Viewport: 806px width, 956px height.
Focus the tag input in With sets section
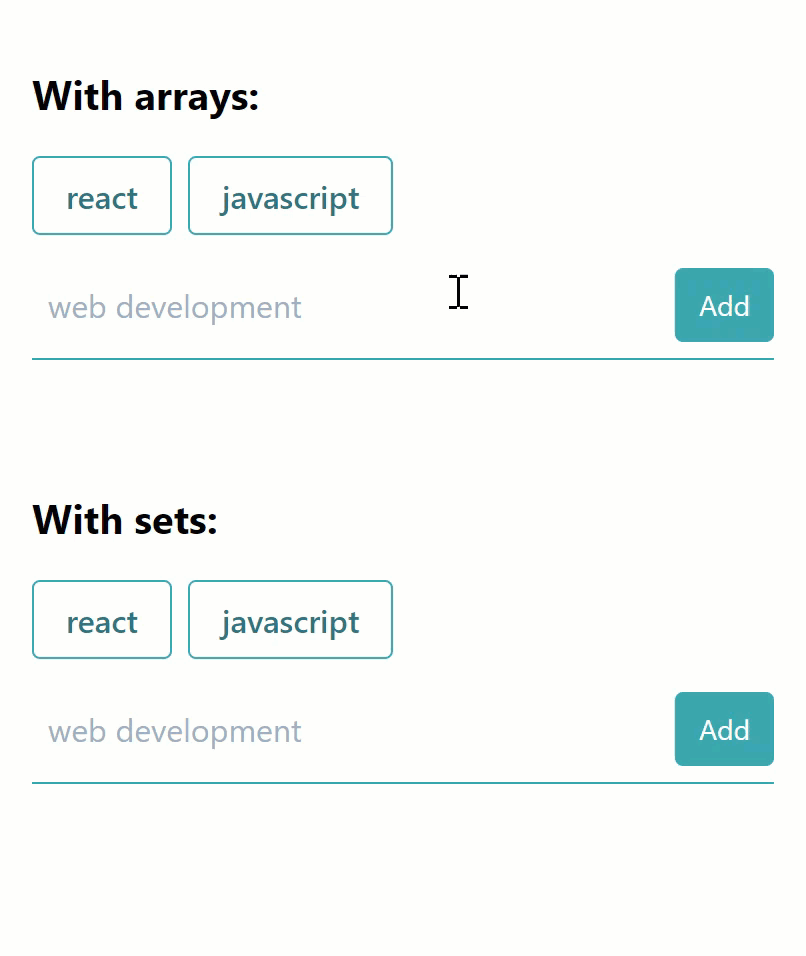pyautogui.click(x=349, y=730)
